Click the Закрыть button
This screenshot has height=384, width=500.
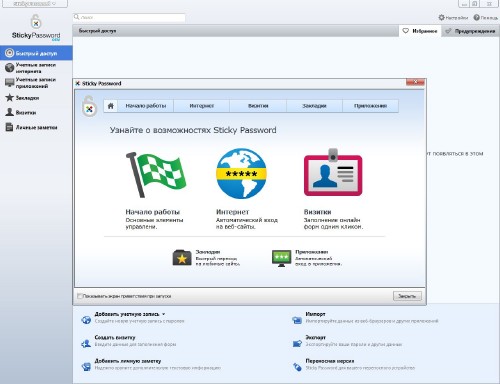pyautogui.click(x=407, y=296)
